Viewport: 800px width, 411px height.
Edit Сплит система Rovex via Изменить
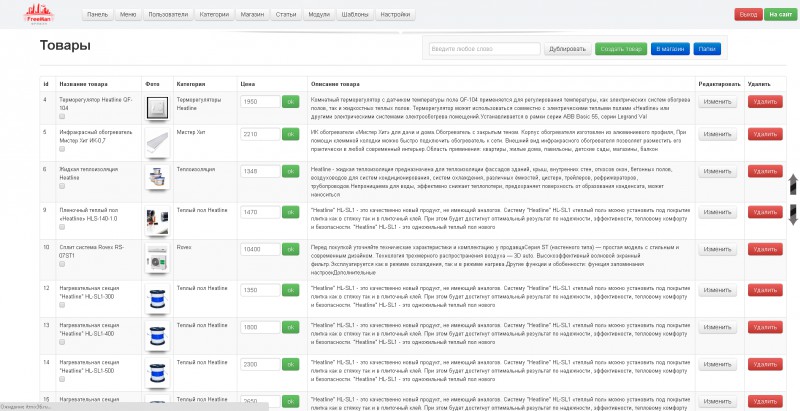click(x=717, y=249)
